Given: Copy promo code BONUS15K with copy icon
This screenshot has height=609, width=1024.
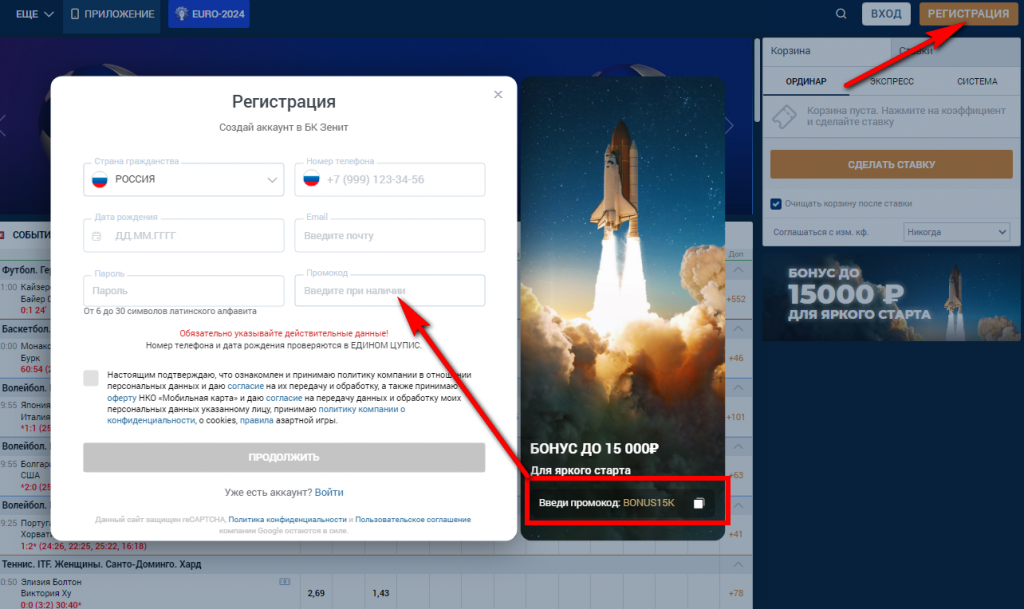Looking at the screenshot, I should tap(699, 503).
